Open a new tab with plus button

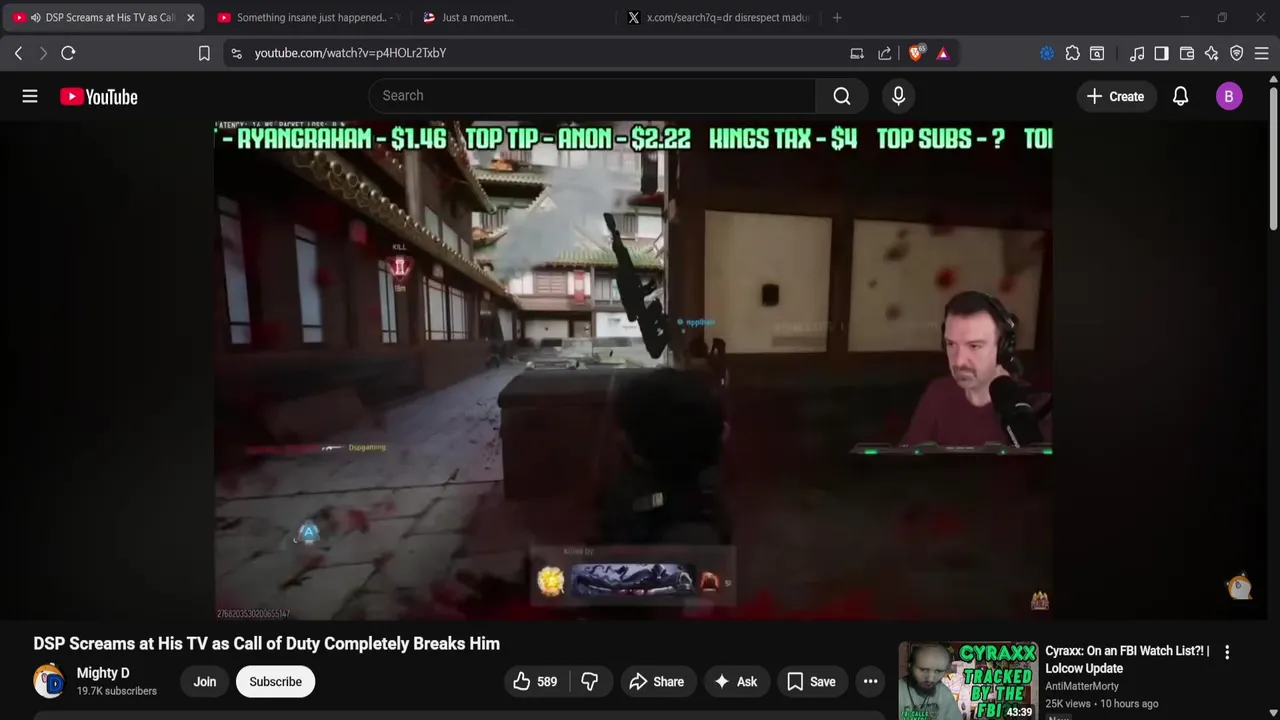[837, 17]
